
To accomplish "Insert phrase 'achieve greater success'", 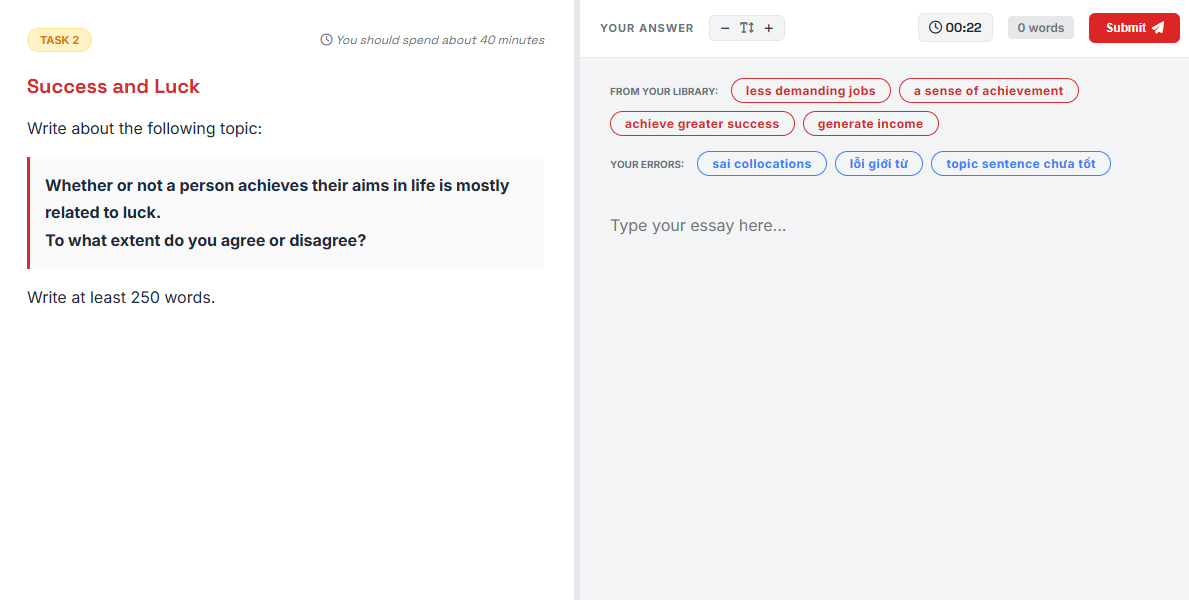I will tap(701, 124).
